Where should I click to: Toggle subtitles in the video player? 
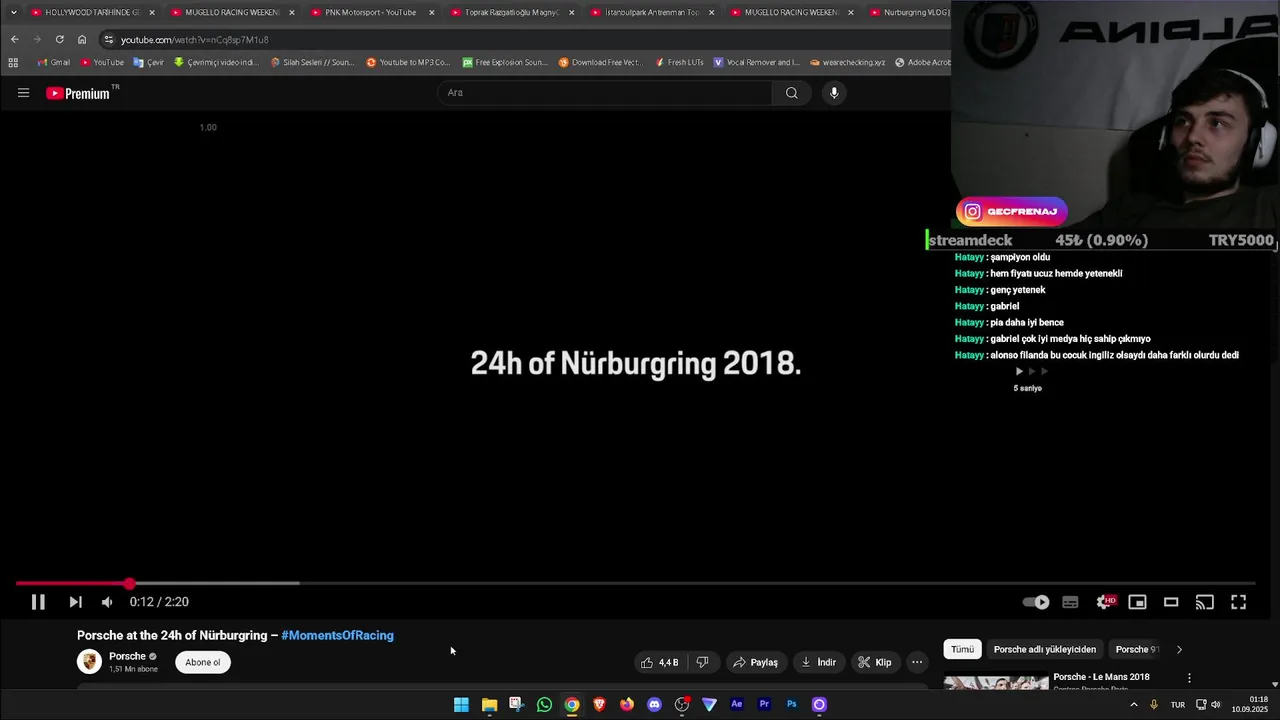pos(1070,602)
